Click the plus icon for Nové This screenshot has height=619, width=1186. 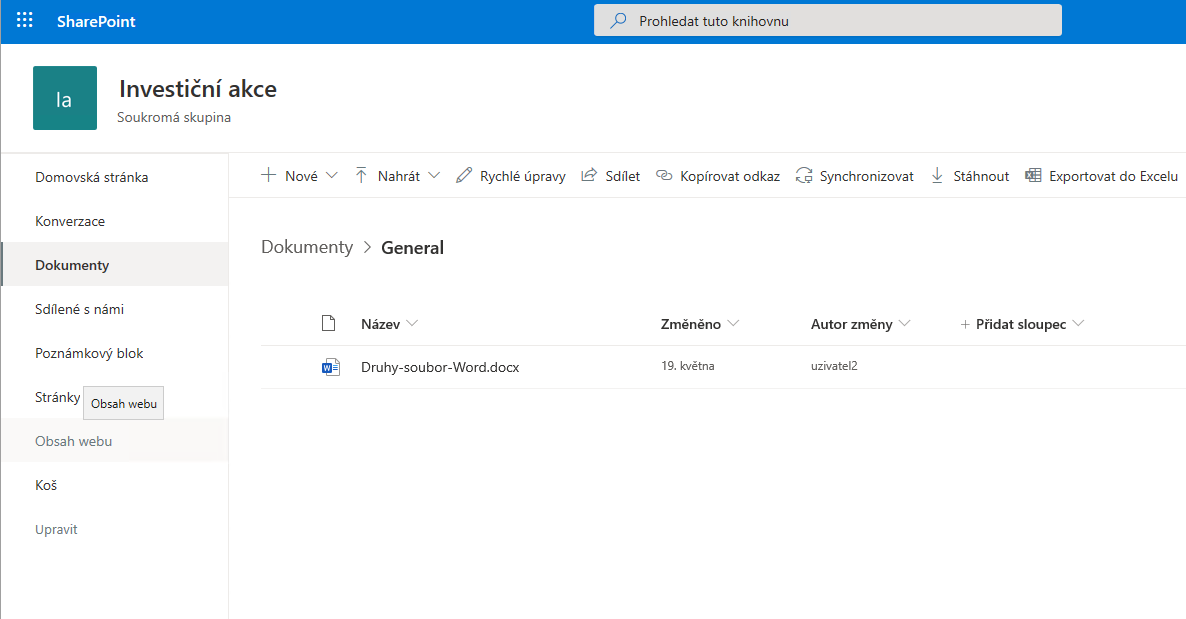pos(269,176)
